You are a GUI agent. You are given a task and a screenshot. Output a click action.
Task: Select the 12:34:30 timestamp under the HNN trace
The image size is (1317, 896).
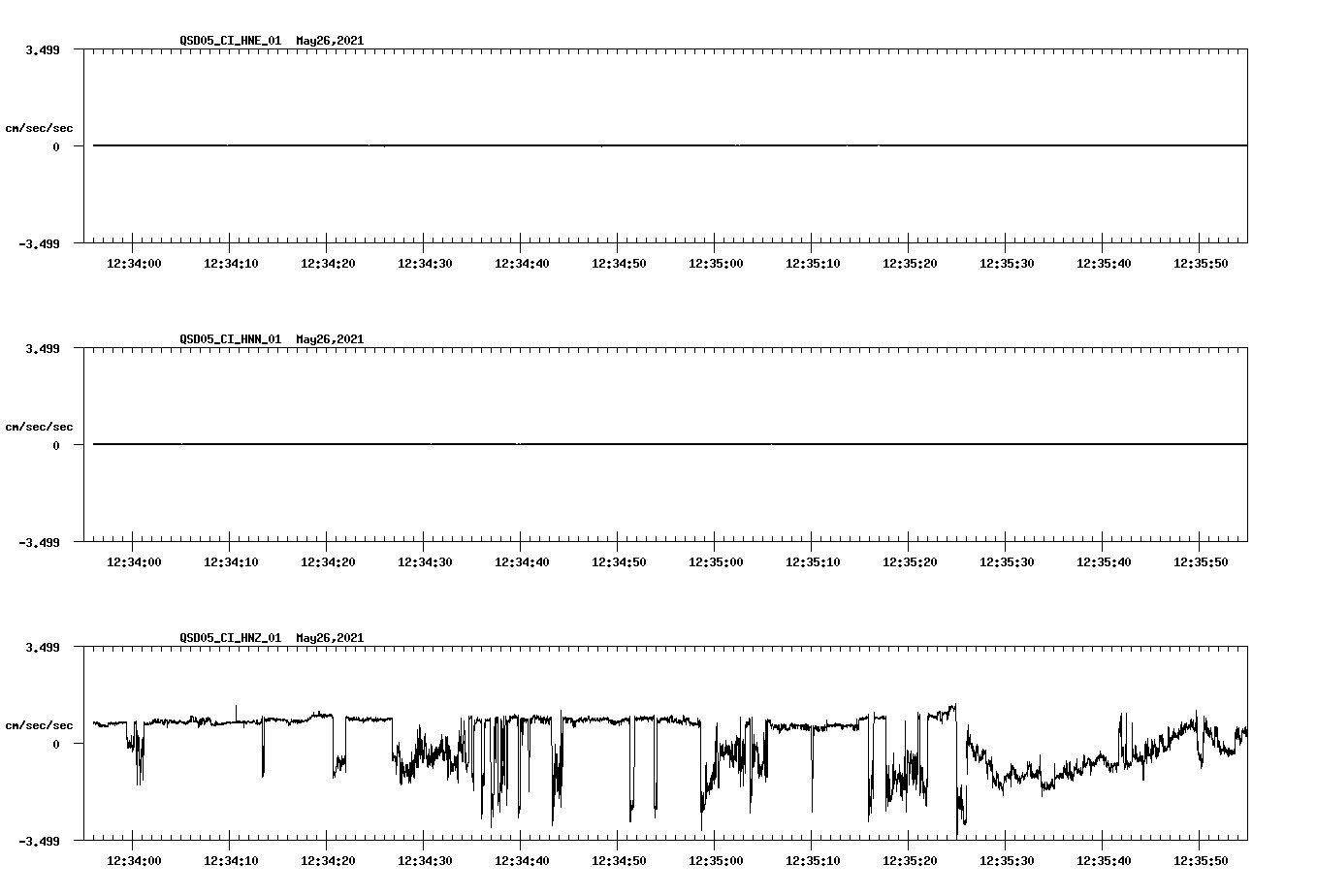pyautogui.click(x=425, y=560)
